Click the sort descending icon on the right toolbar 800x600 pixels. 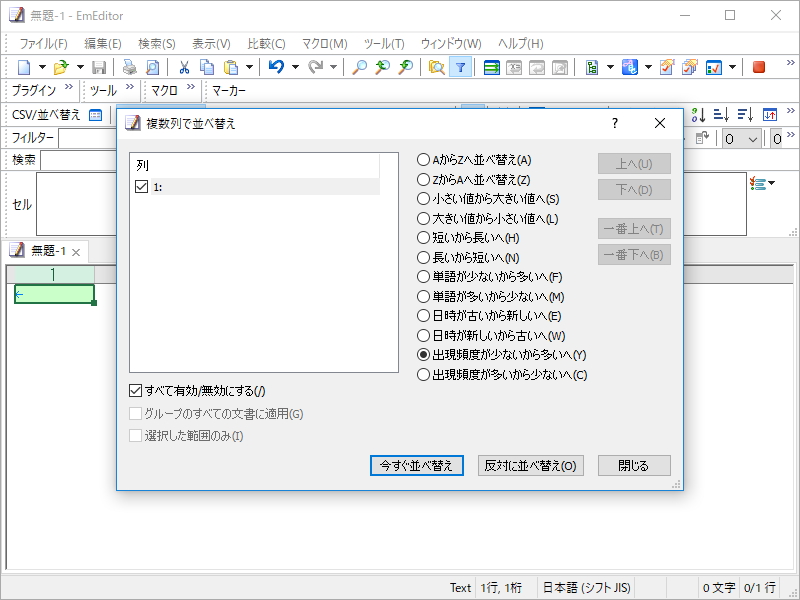tap(745, 116)
